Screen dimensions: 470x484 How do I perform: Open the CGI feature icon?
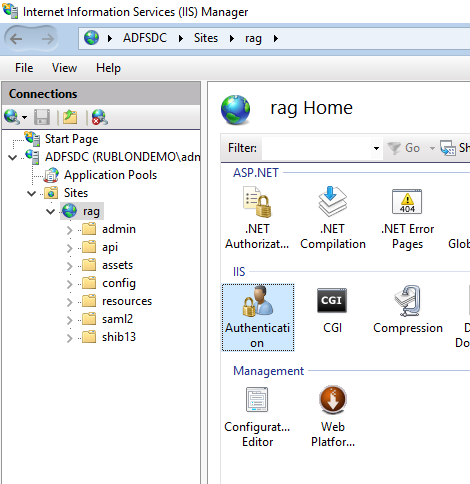click(332, 309)
